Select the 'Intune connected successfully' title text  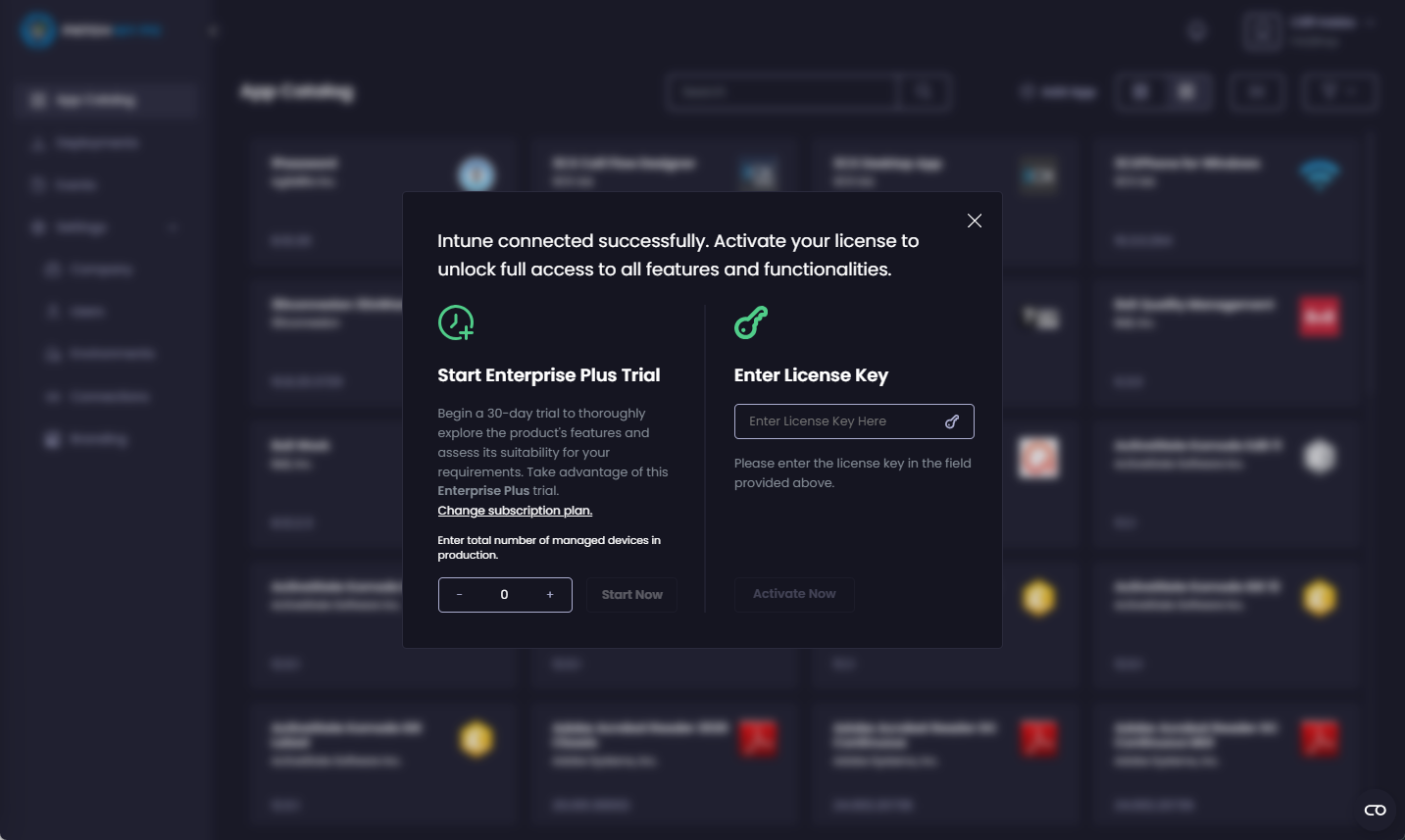(678, 255)
